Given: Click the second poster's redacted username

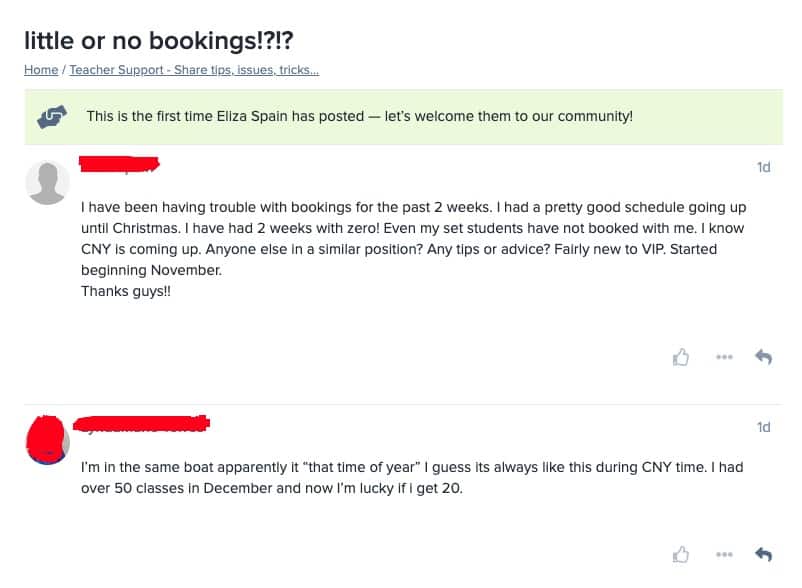Looking at the screenshot, I should [x=141, y=424].
